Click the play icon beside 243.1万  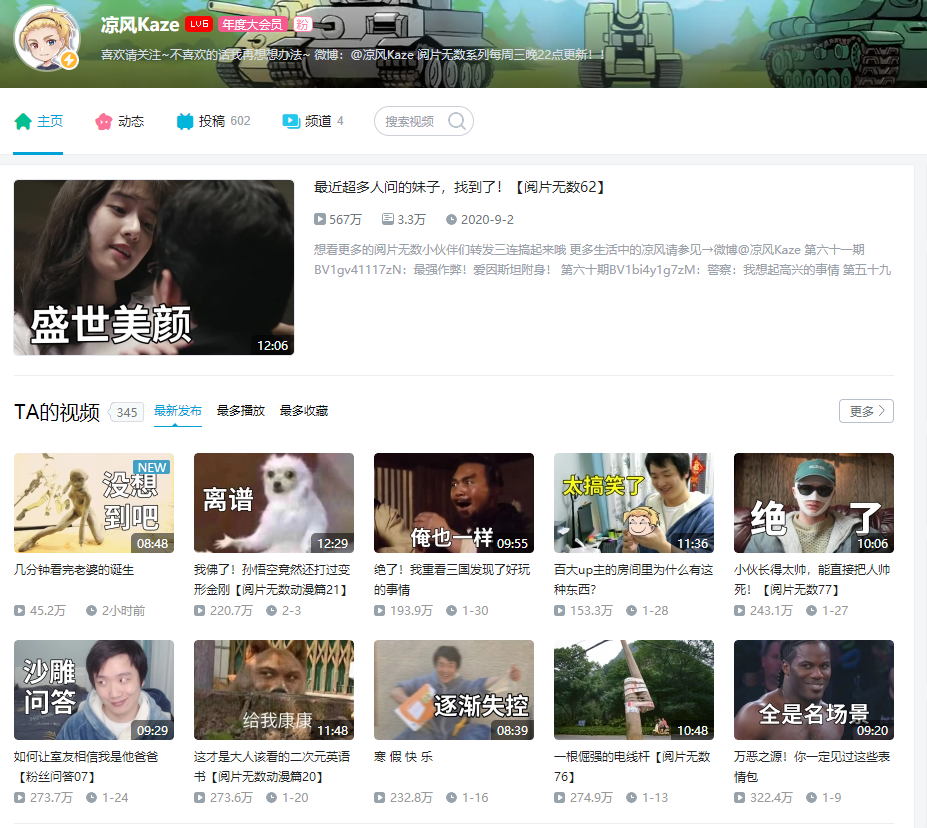[x=740, y=611]
